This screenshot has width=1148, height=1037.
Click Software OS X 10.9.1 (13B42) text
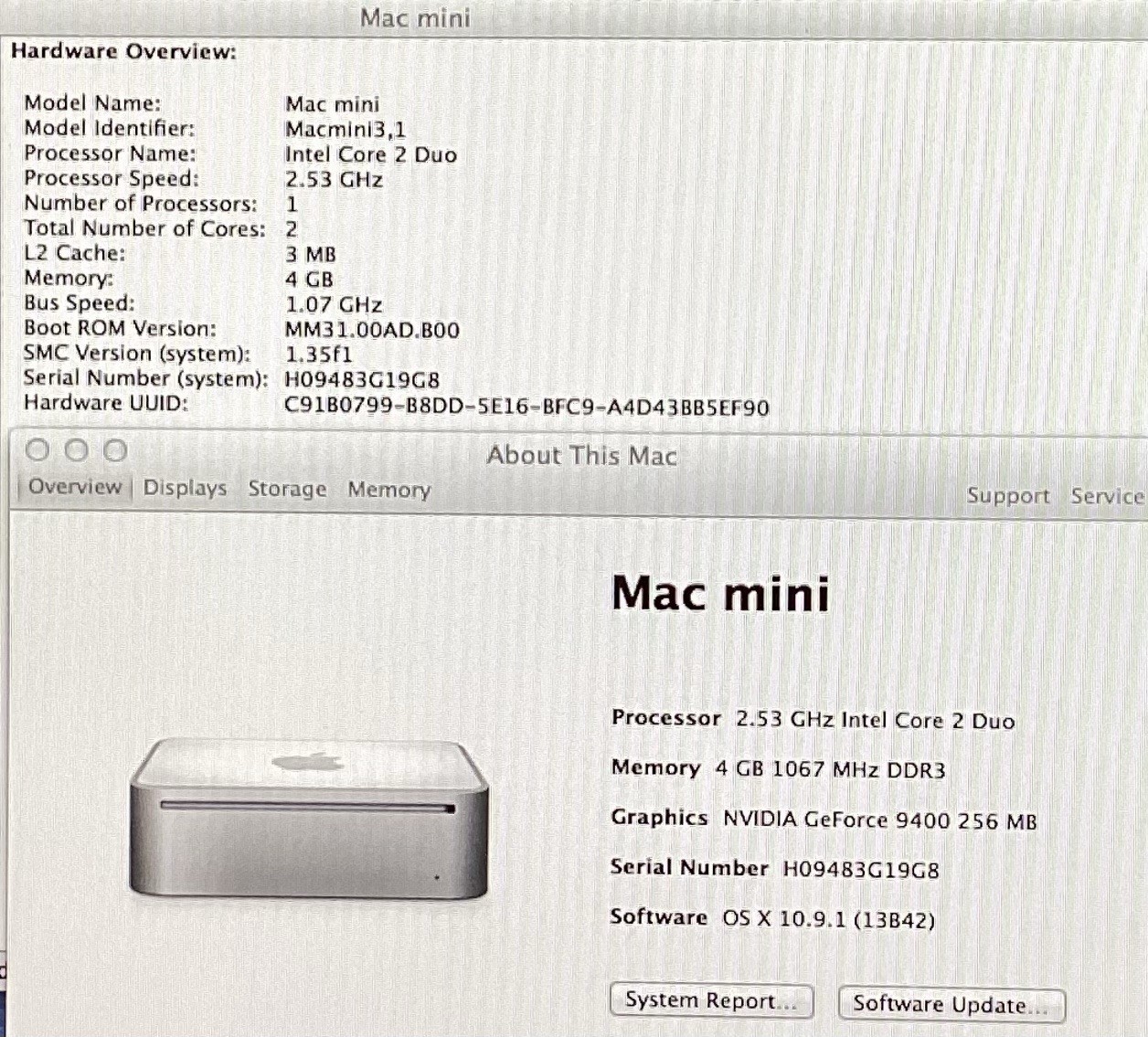tap(772, 917)
